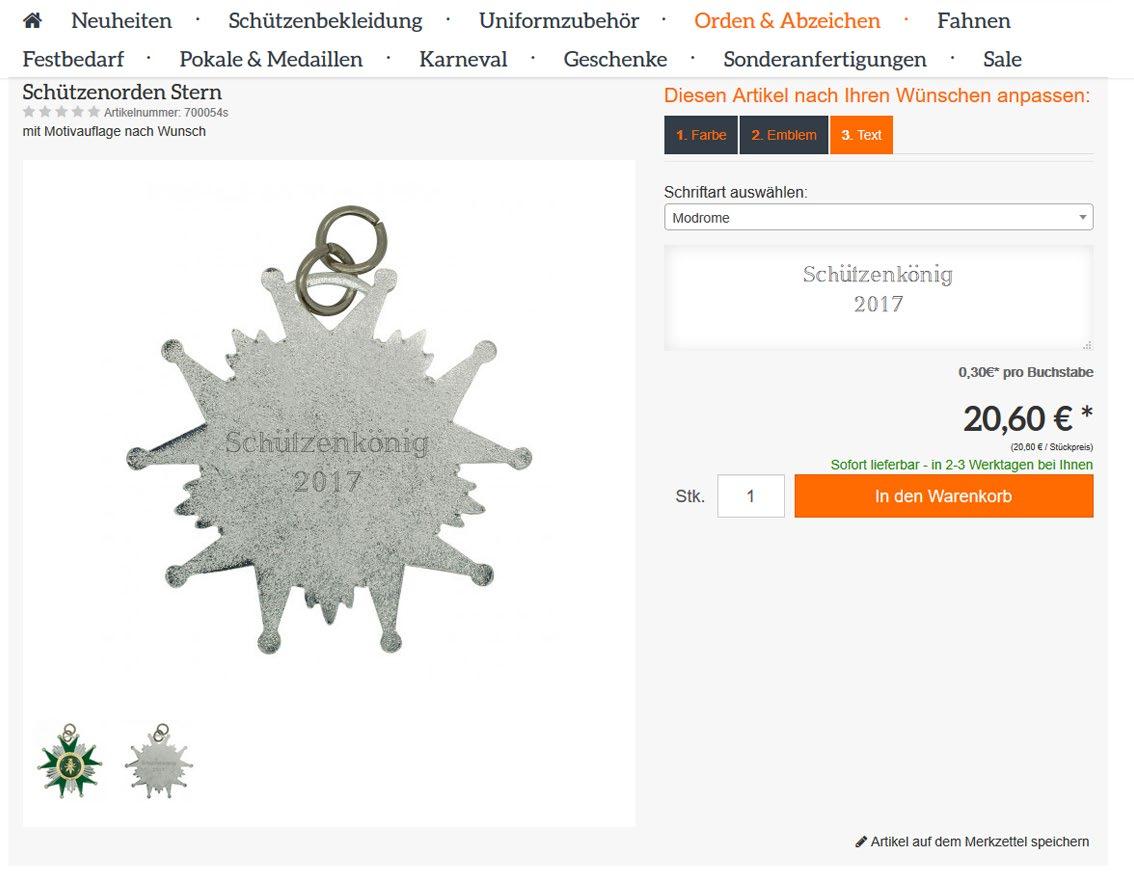Select the green star medal thumbnail
Screen dimensions: 1134x881
(69, 761)
